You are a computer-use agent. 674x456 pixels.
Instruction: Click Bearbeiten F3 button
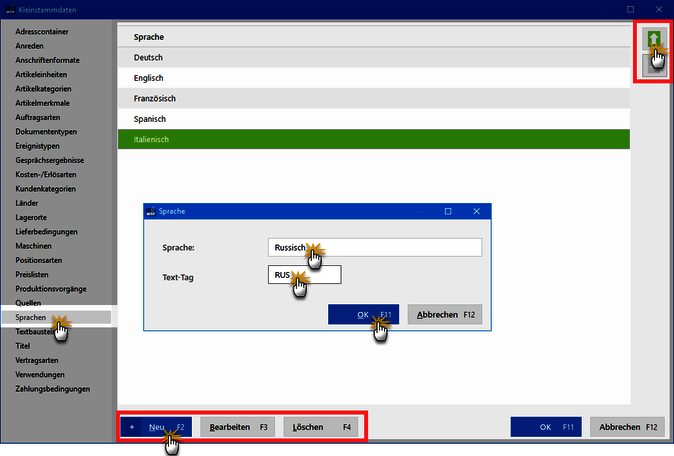tap(238, 427)
